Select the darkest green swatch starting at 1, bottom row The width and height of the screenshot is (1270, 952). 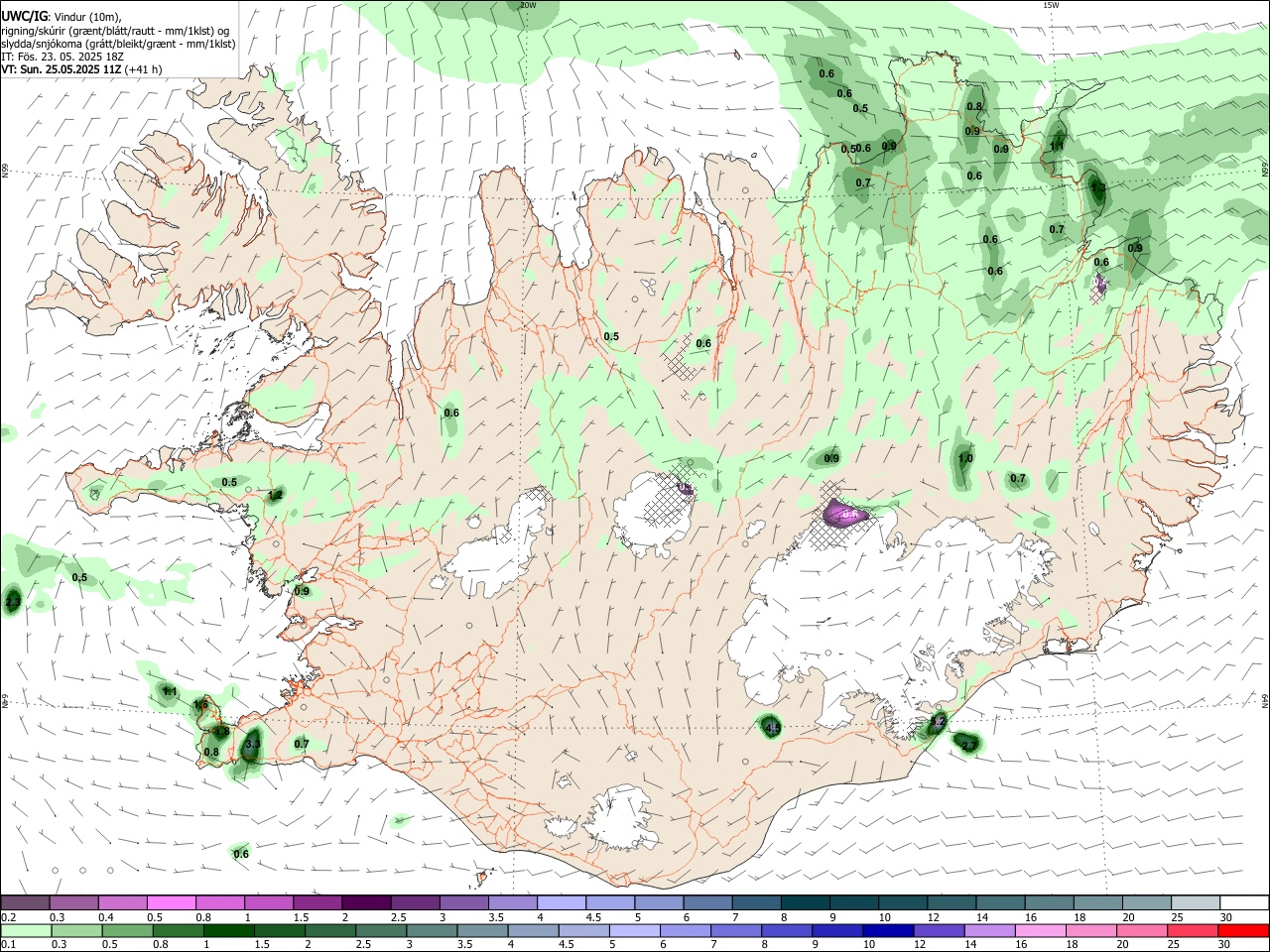tap(228, 931)
